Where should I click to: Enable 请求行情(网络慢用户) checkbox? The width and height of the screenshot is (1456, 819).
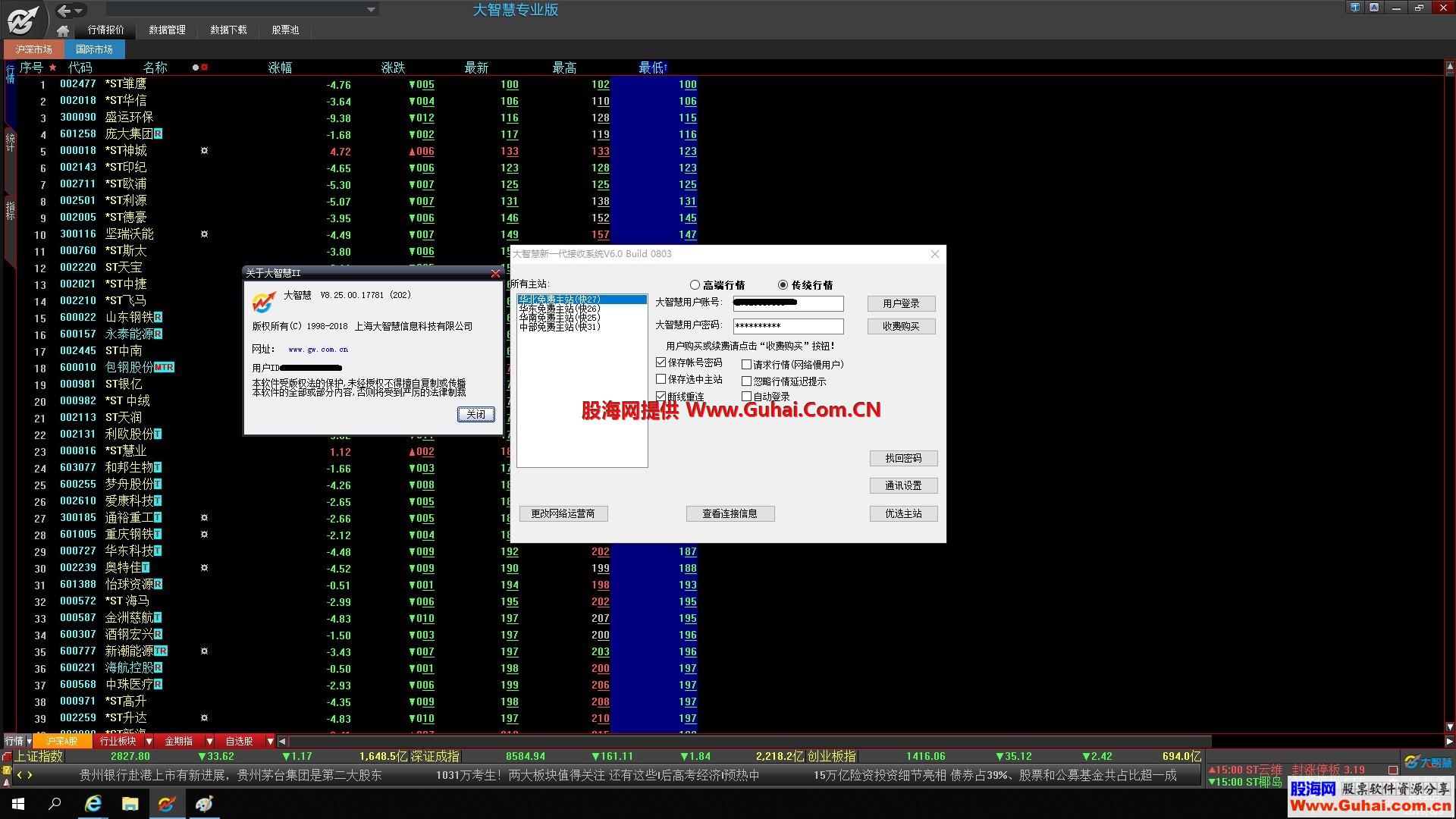[746, 365]
